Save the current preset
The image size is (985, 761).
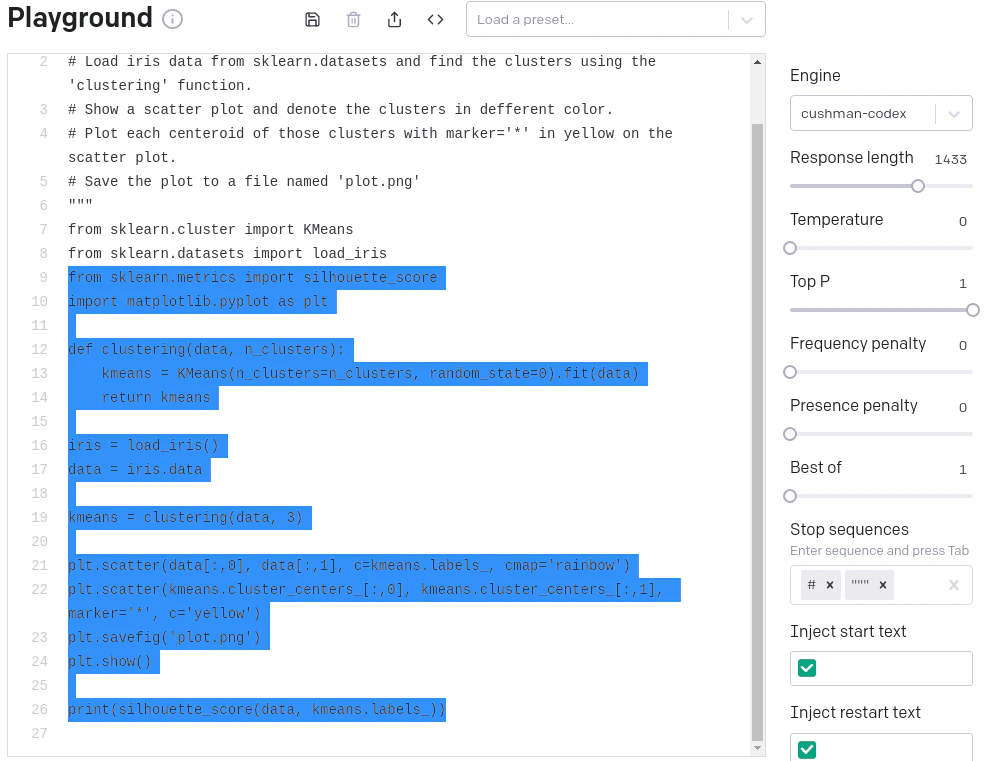(312, 18)
